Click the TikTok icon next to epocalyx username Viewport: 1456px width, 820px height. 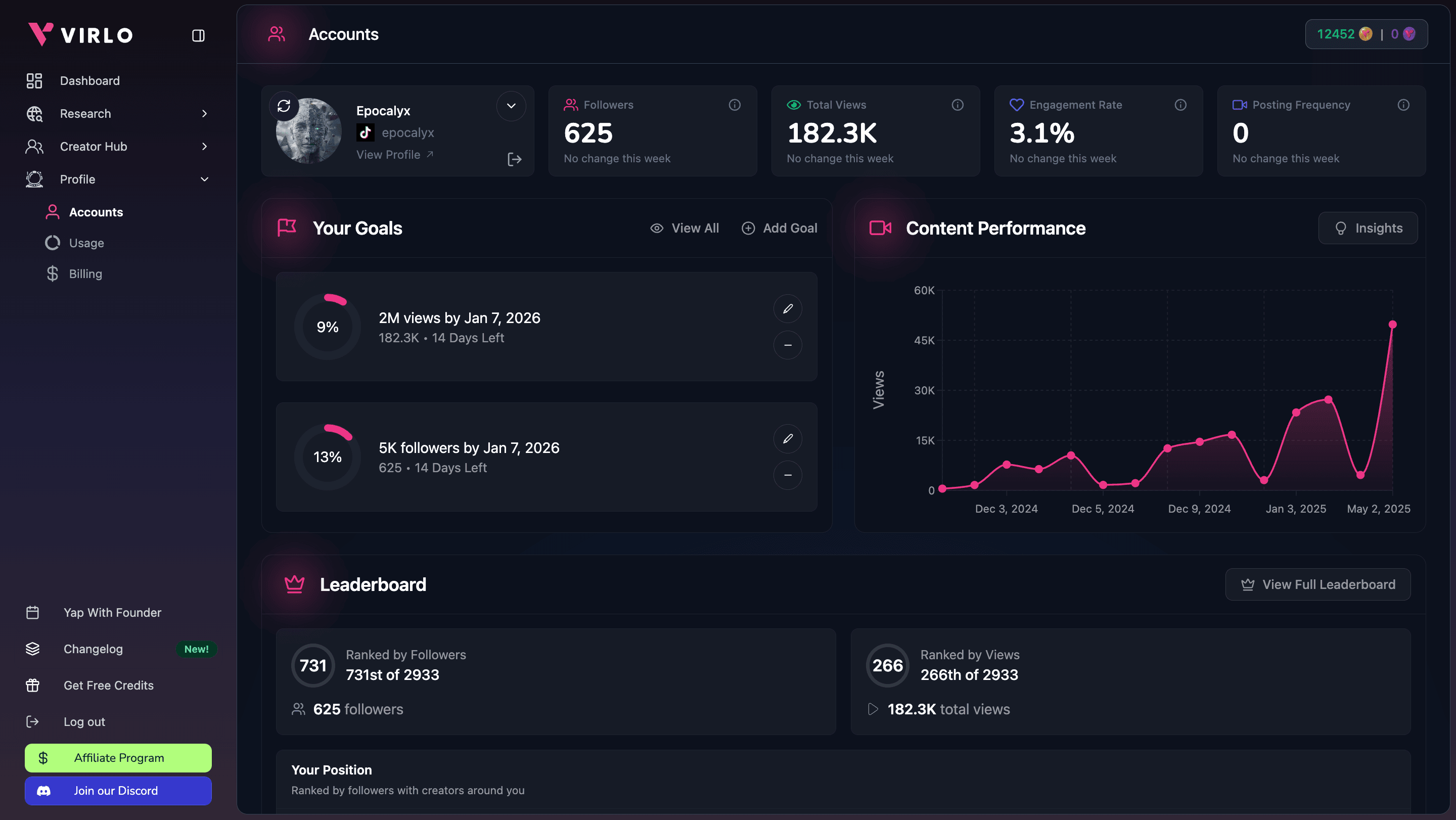click(x=365, y=132)
